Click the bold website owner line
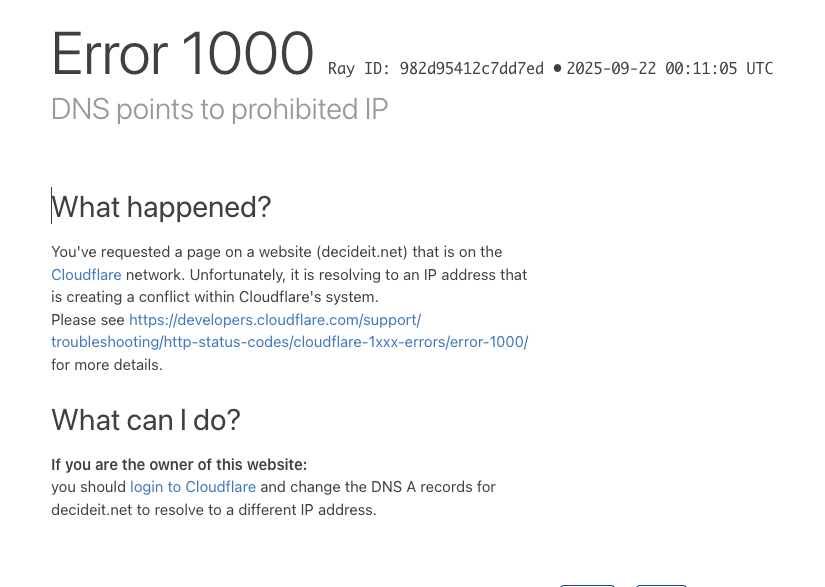Viewport: 825px width, 587px height. point(179,464)
